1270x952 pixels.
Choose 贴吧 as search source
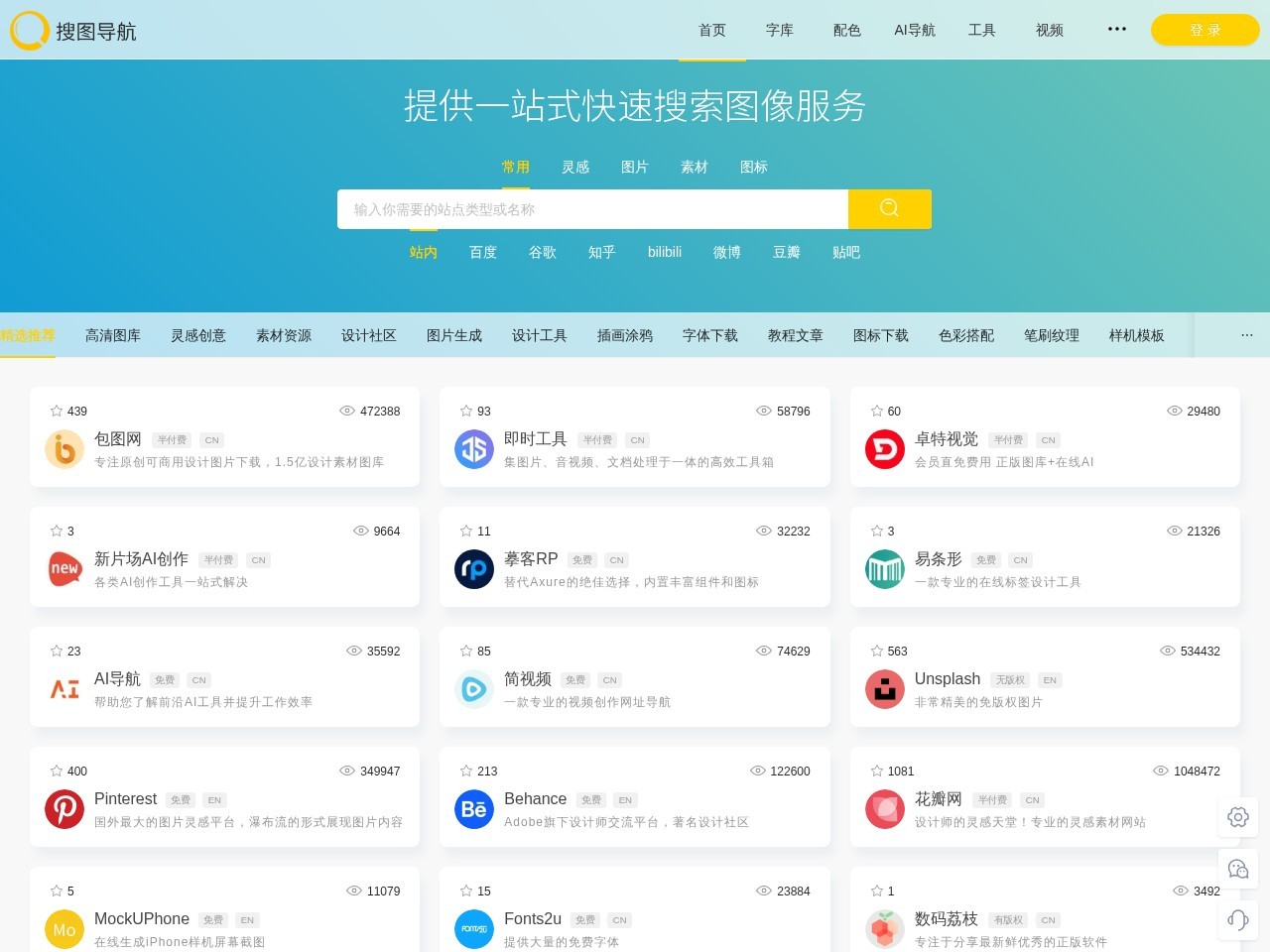[x=846, y=252]
